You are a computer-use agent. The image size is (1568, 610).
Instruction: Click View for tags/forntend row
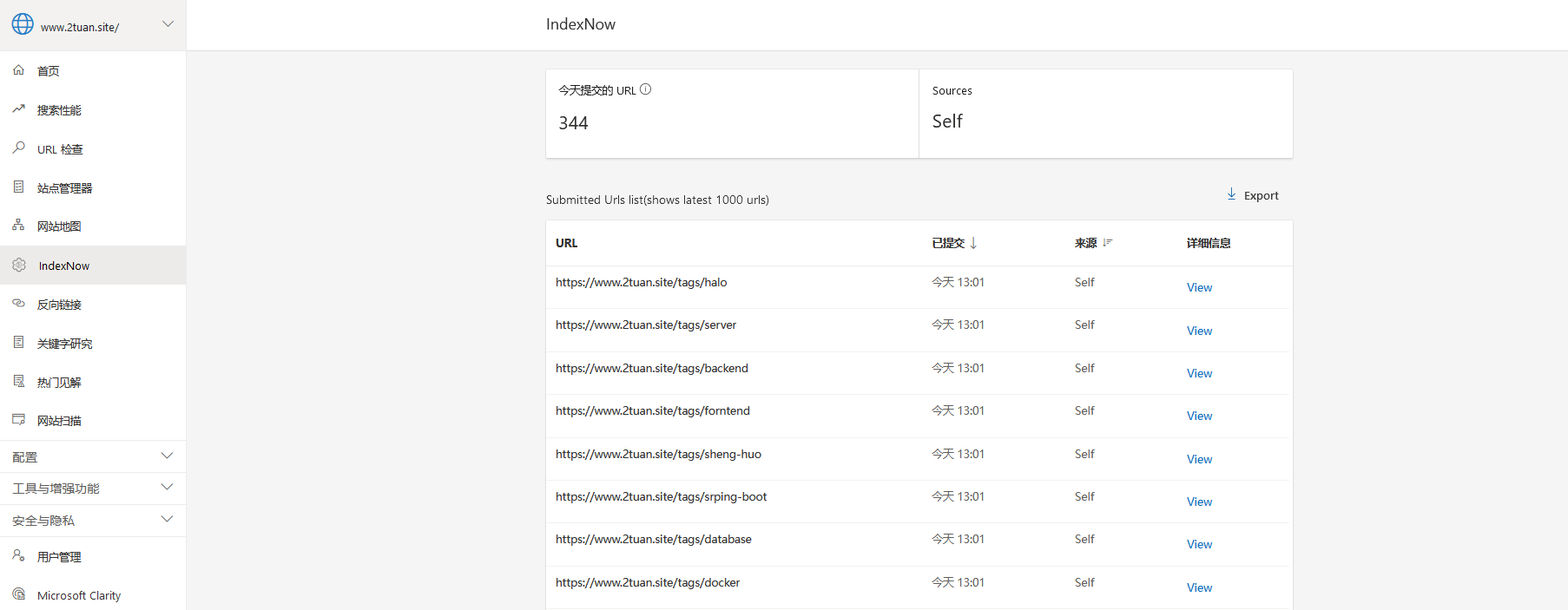1199,416
